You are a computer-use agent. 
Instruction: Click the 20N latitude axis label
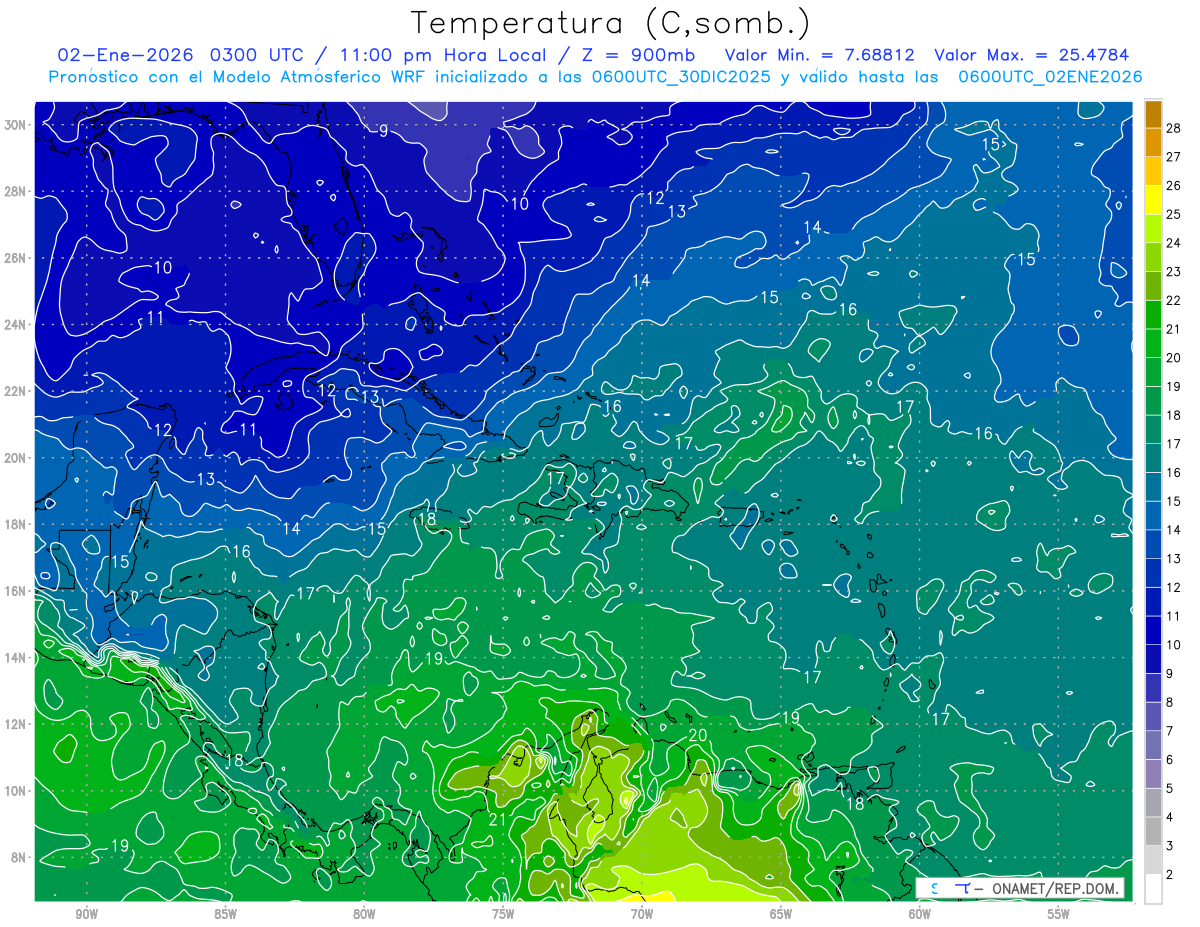(17, 458)
